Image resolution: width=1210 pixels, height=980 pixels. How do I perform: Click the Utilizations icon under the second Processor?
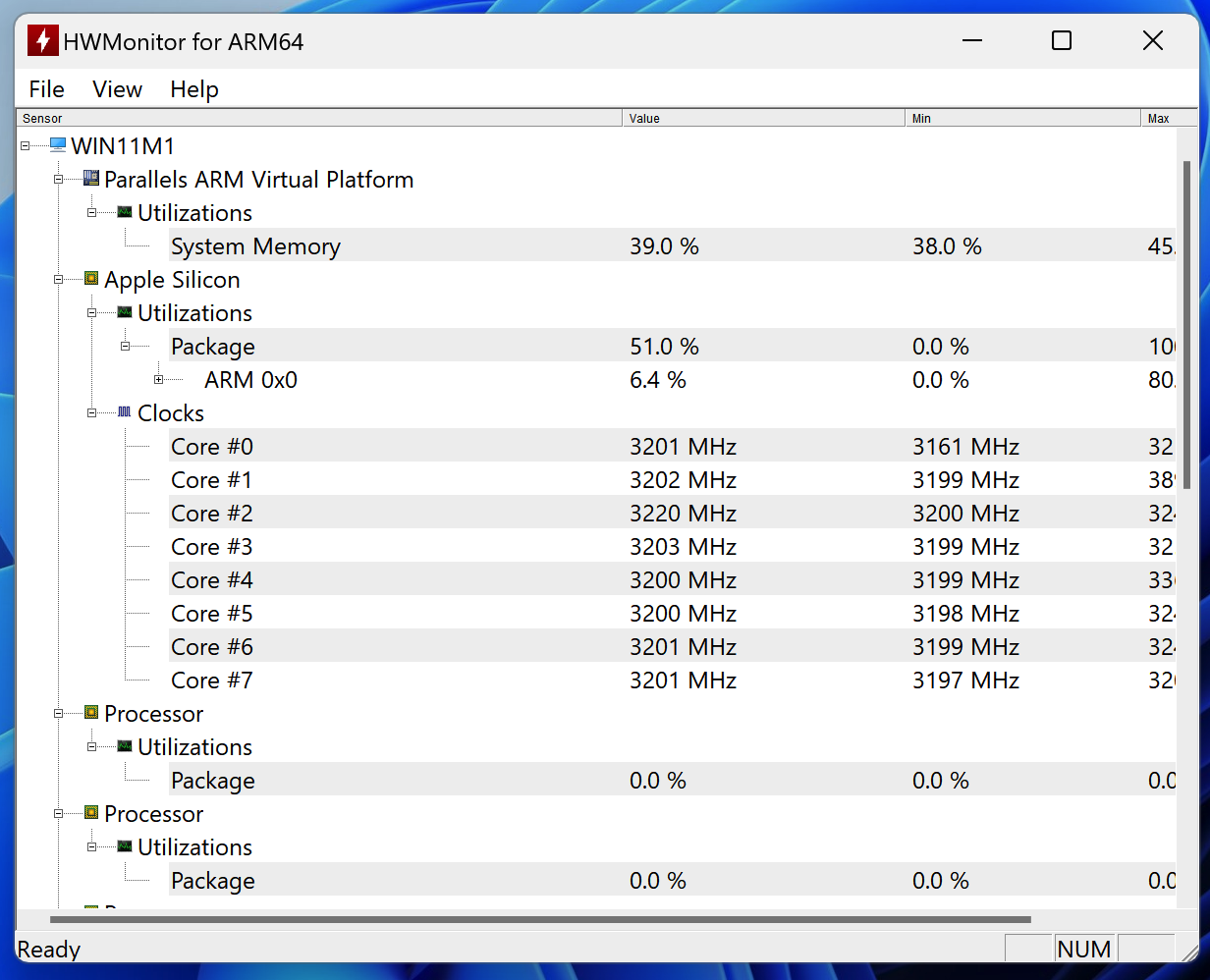click(x=125, y=846)
